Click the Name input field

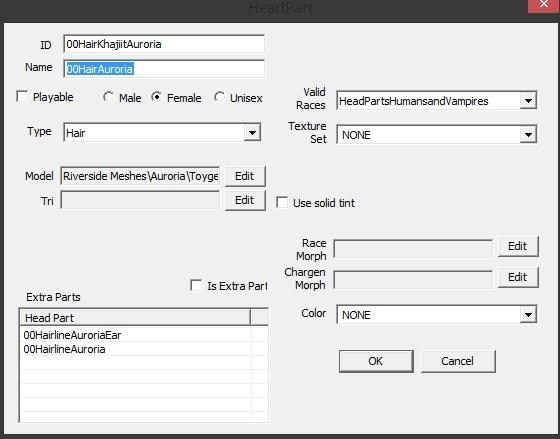[164, 69]
